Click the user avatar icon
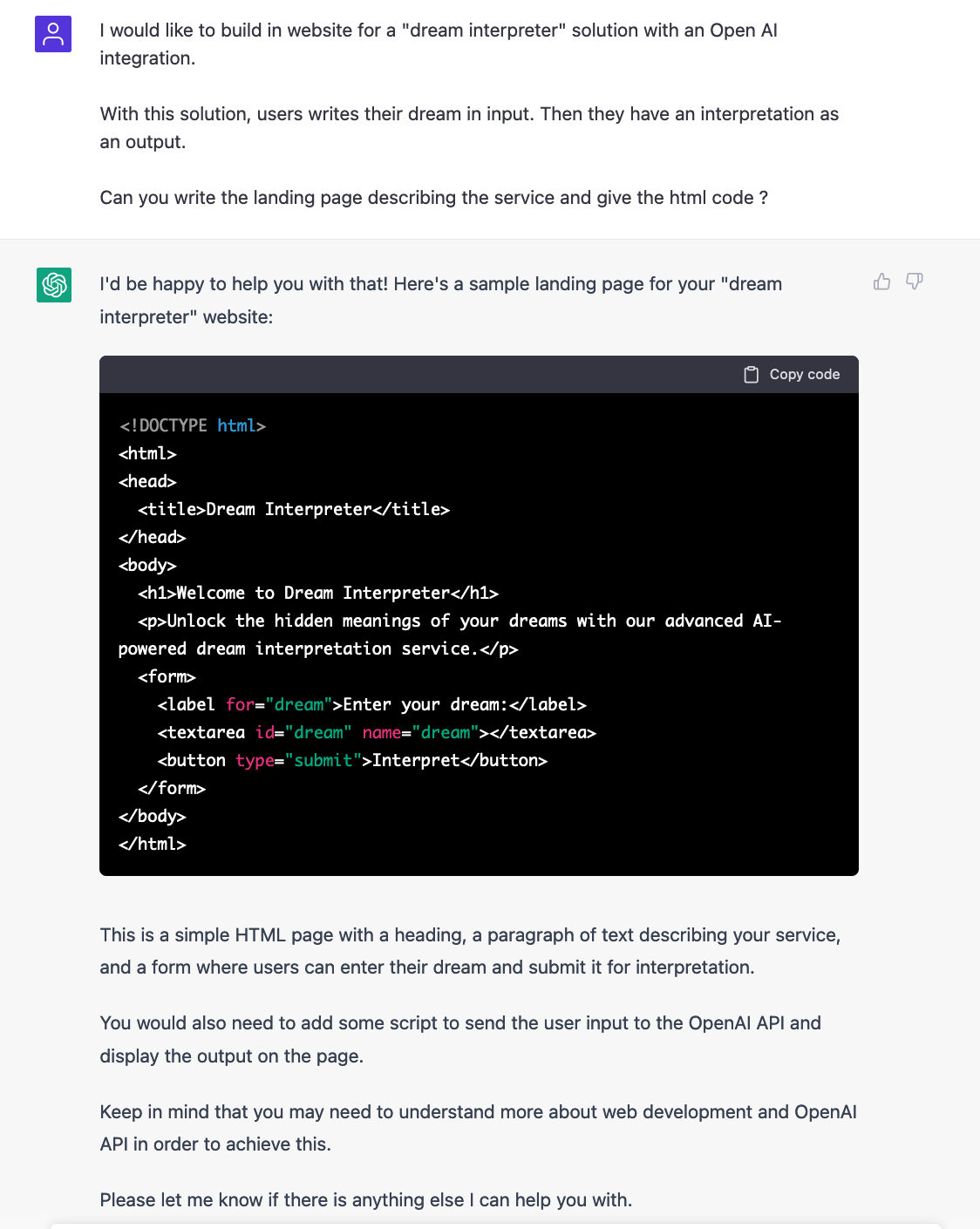The height and width of the screenshot is (1229, 980). tap(53, 34)
